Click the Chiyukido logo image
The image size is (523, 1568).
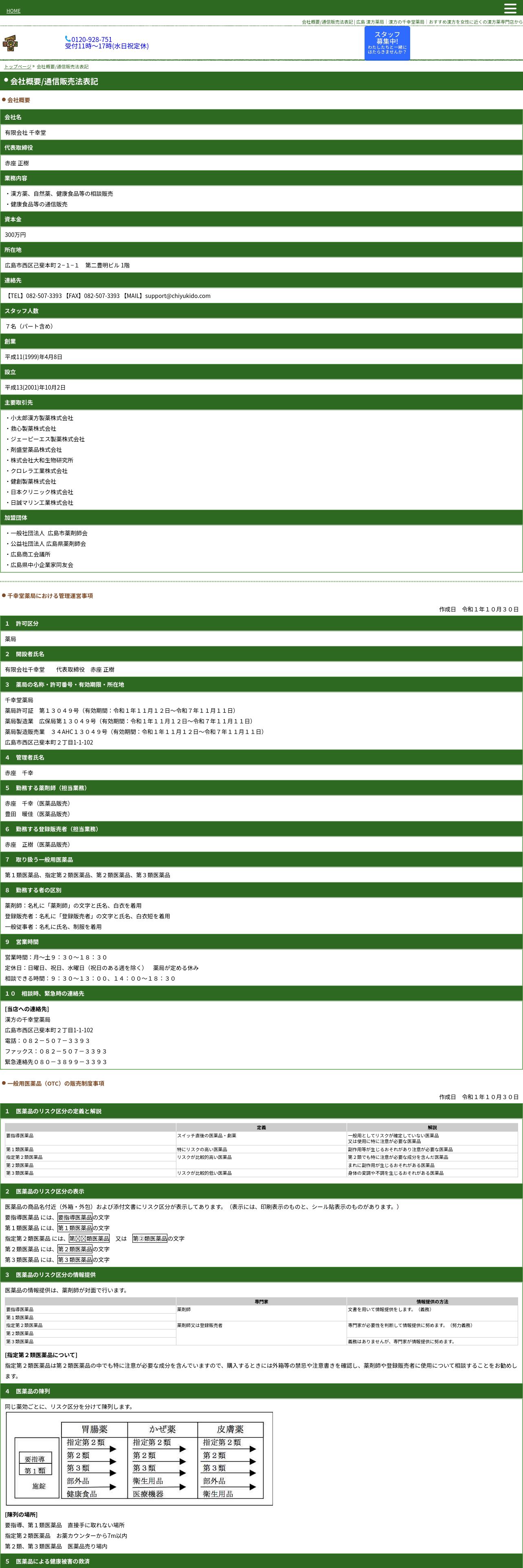(x=10, y=43)
